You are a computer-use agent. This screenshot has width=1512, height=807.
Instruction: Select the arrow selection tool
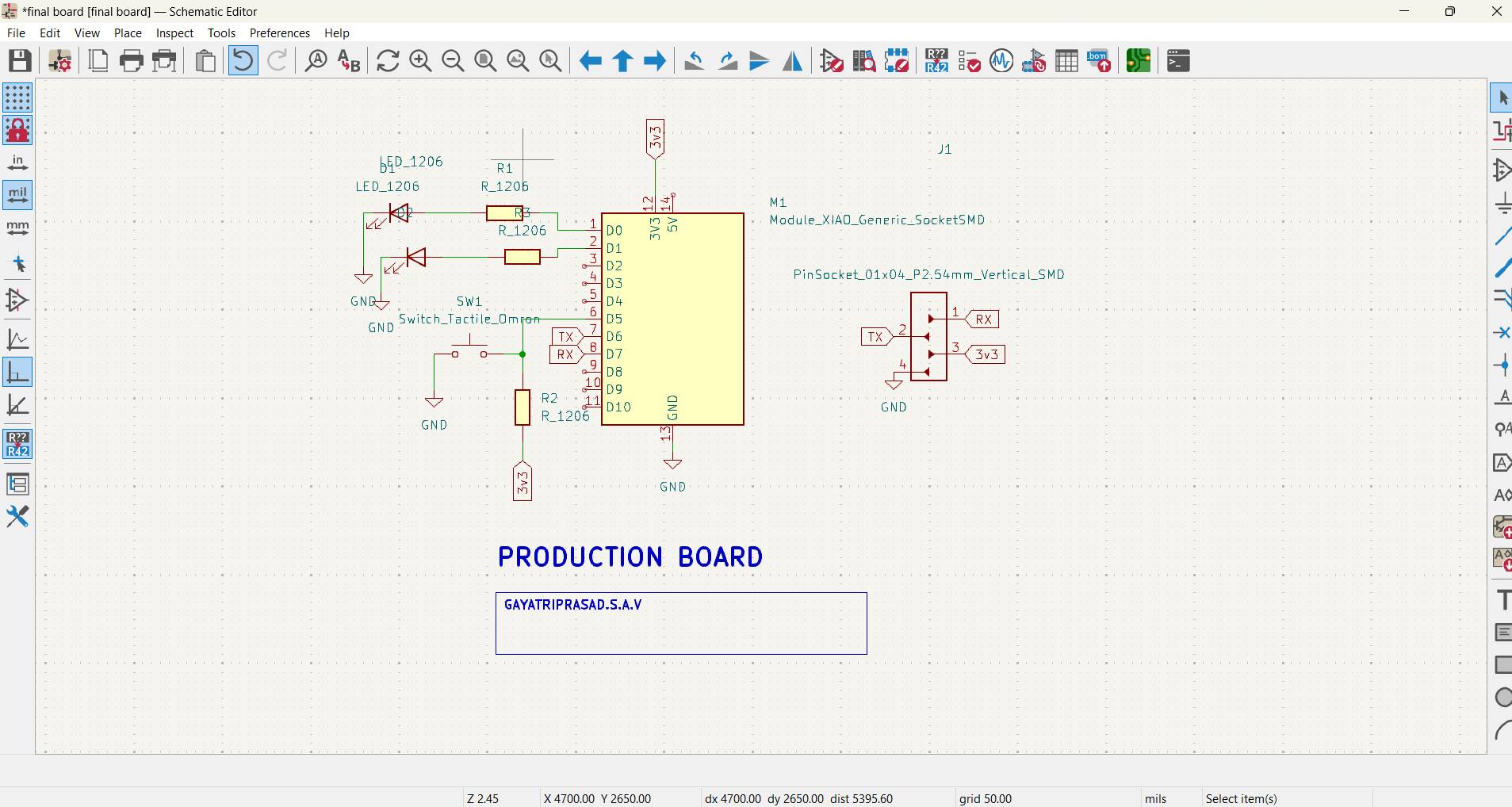1501,98
